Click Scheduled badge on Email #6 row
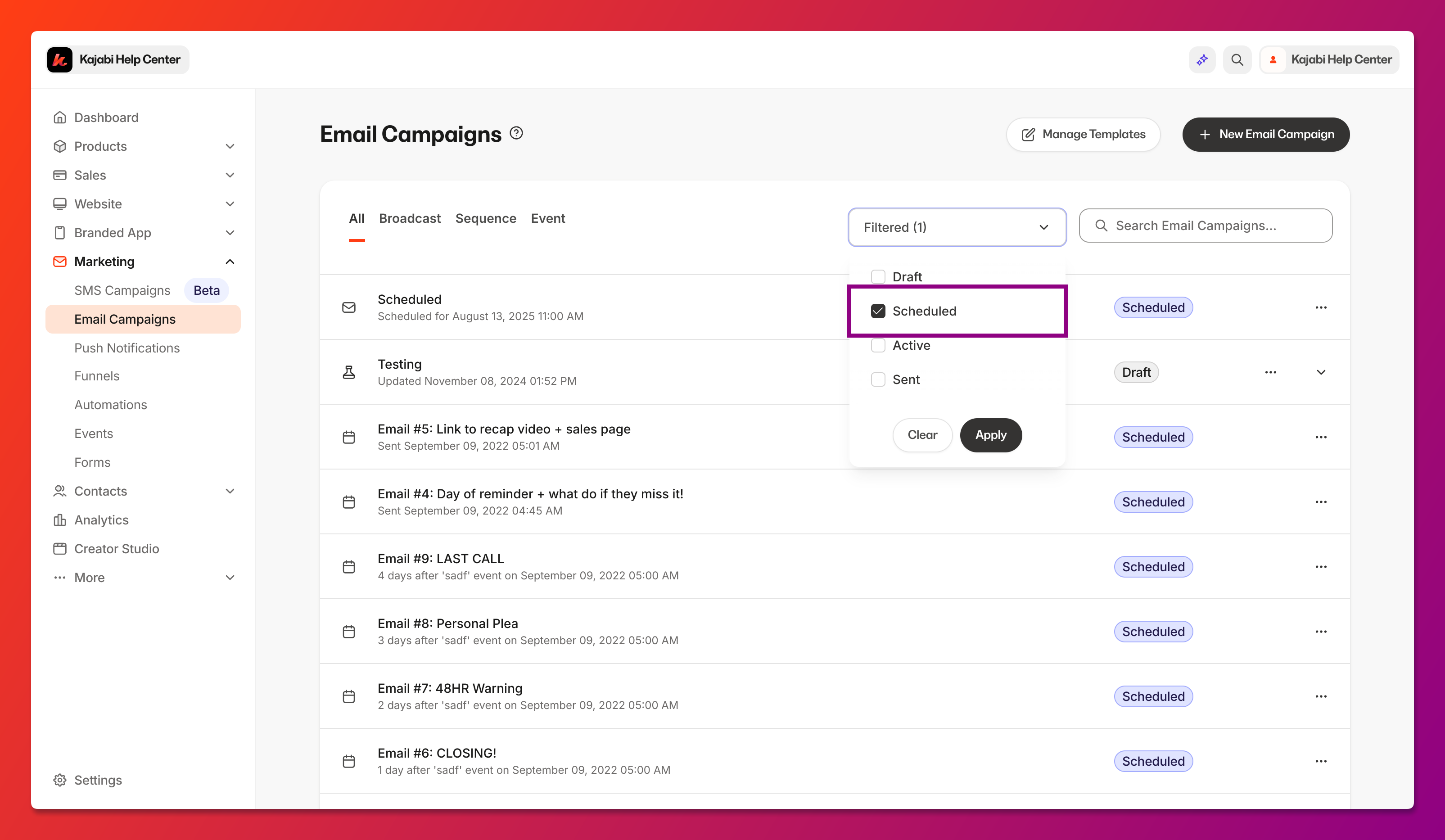This screenshot has height=840, width=1445. click(1153, 761)
